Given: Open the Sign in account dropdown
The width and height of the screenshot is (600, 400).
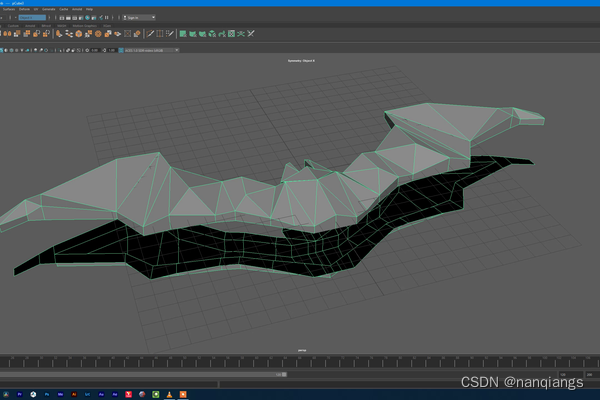Looking at the screenshot, I should point(139,18).
